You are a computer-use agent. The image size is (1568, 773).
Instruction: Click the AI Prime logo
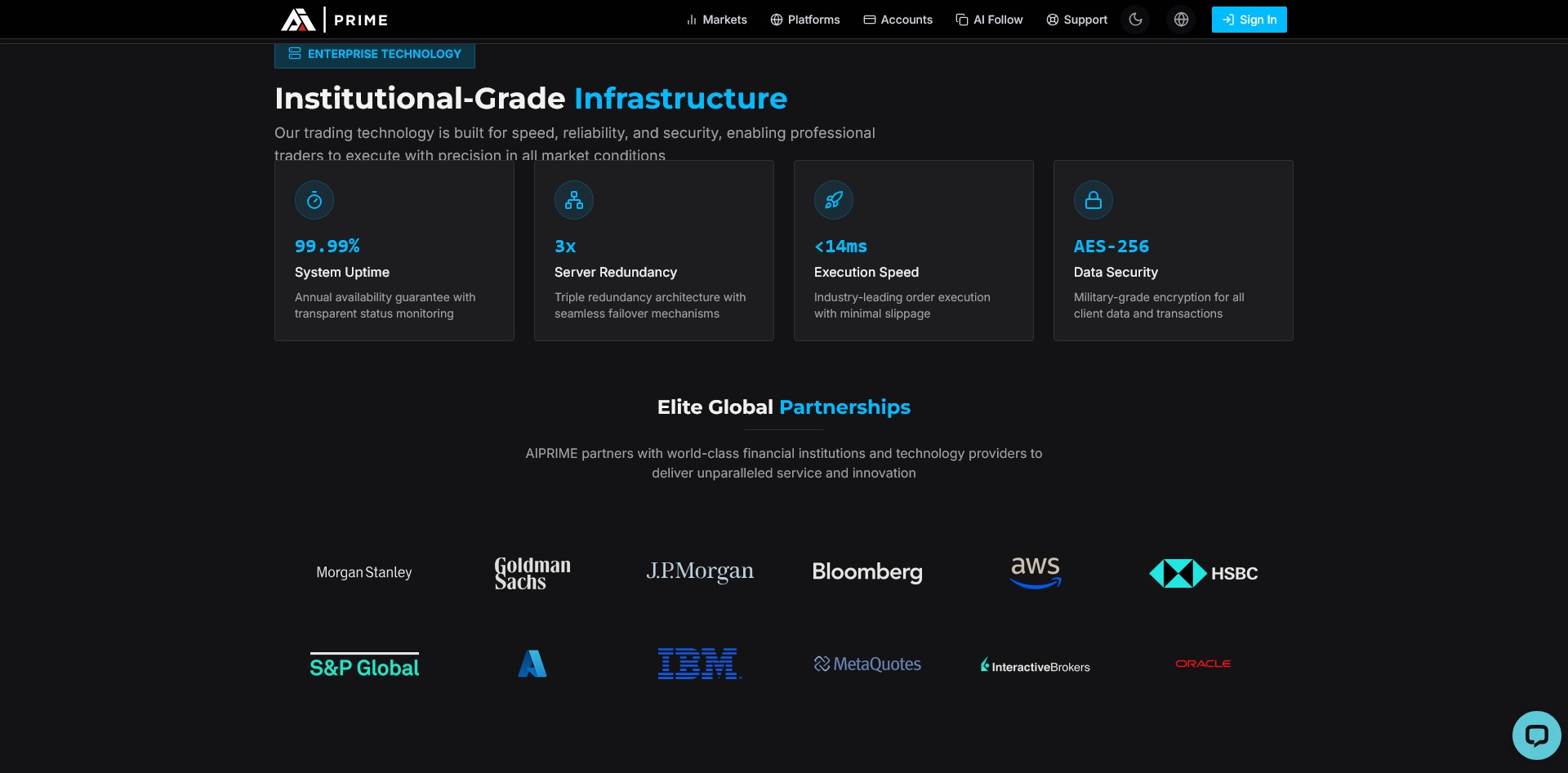pyautogui.click(x=334, y=20)
